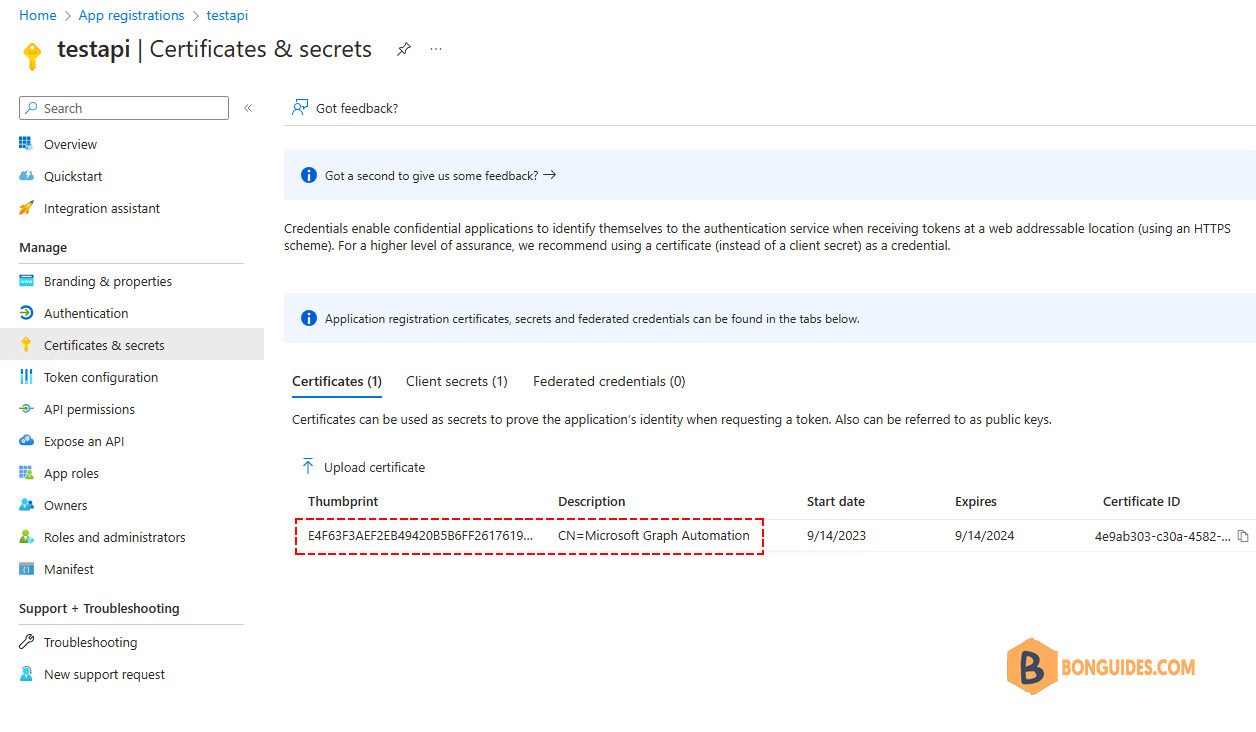Switch to the Certificates (1) tab
Screen dimensions: 1256x732
pyautogui.click(x=337, y=381)
